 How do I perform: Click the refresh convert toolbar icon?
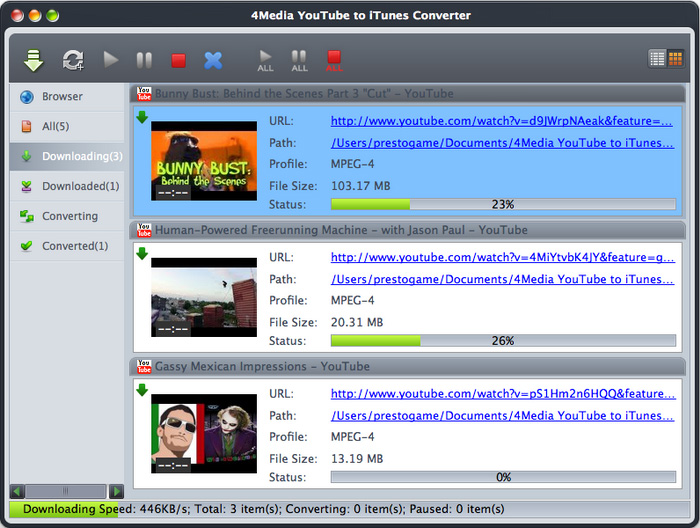[x=72, y=60]
